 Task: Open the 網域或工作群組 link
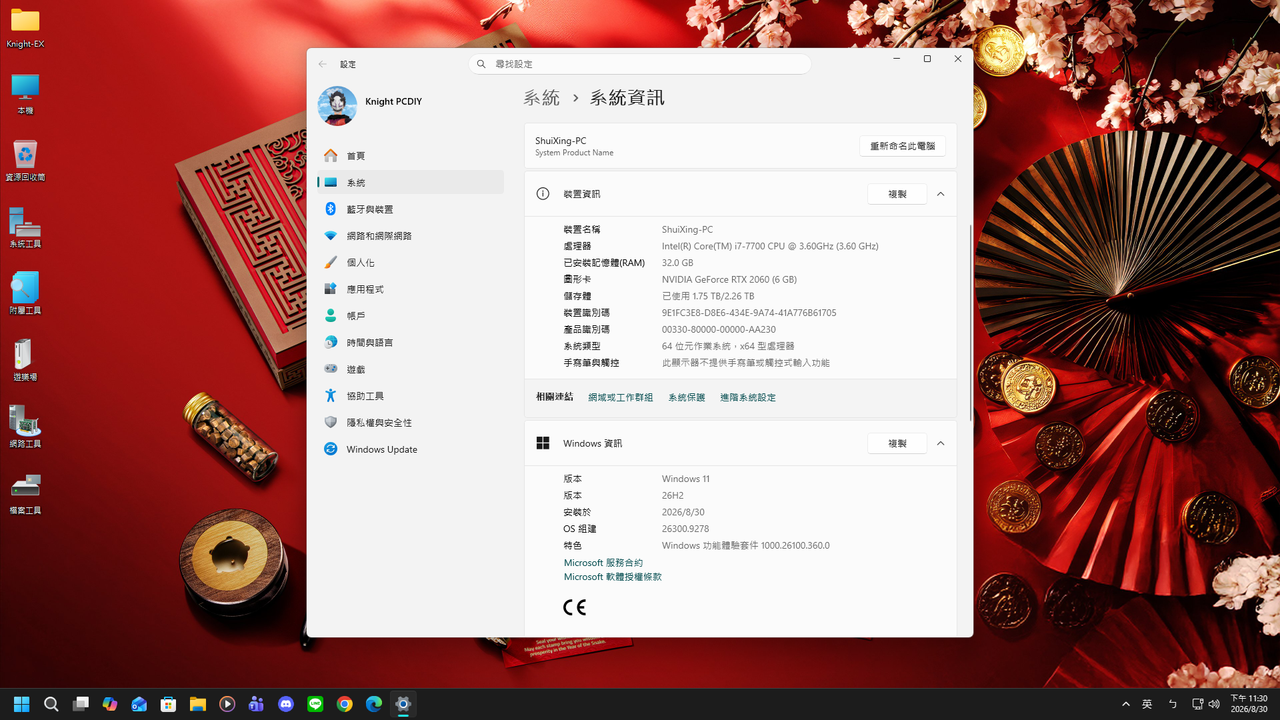[620, 398]
